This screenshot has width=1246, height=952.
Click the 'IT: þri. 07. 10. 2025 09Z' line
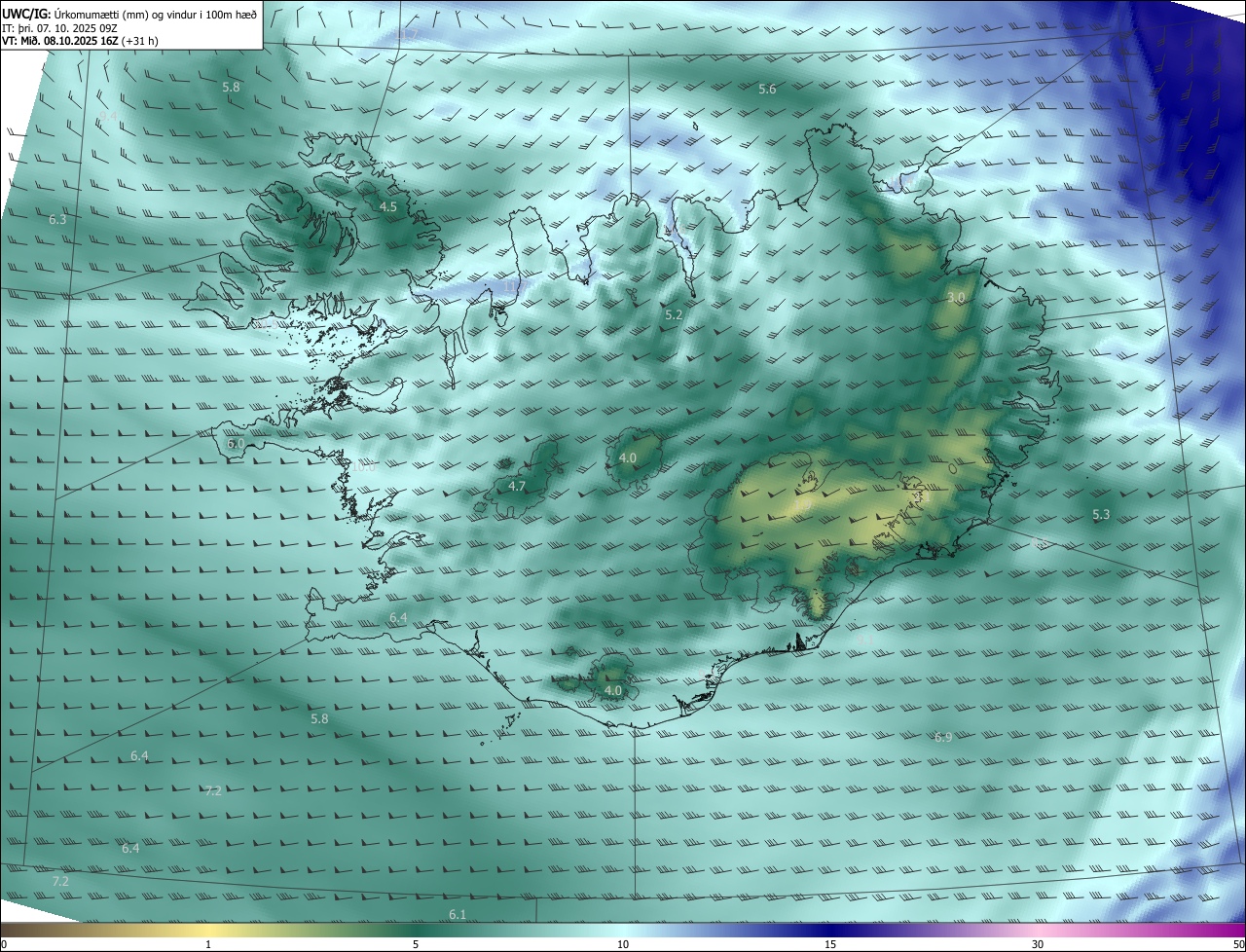(60, 27)
